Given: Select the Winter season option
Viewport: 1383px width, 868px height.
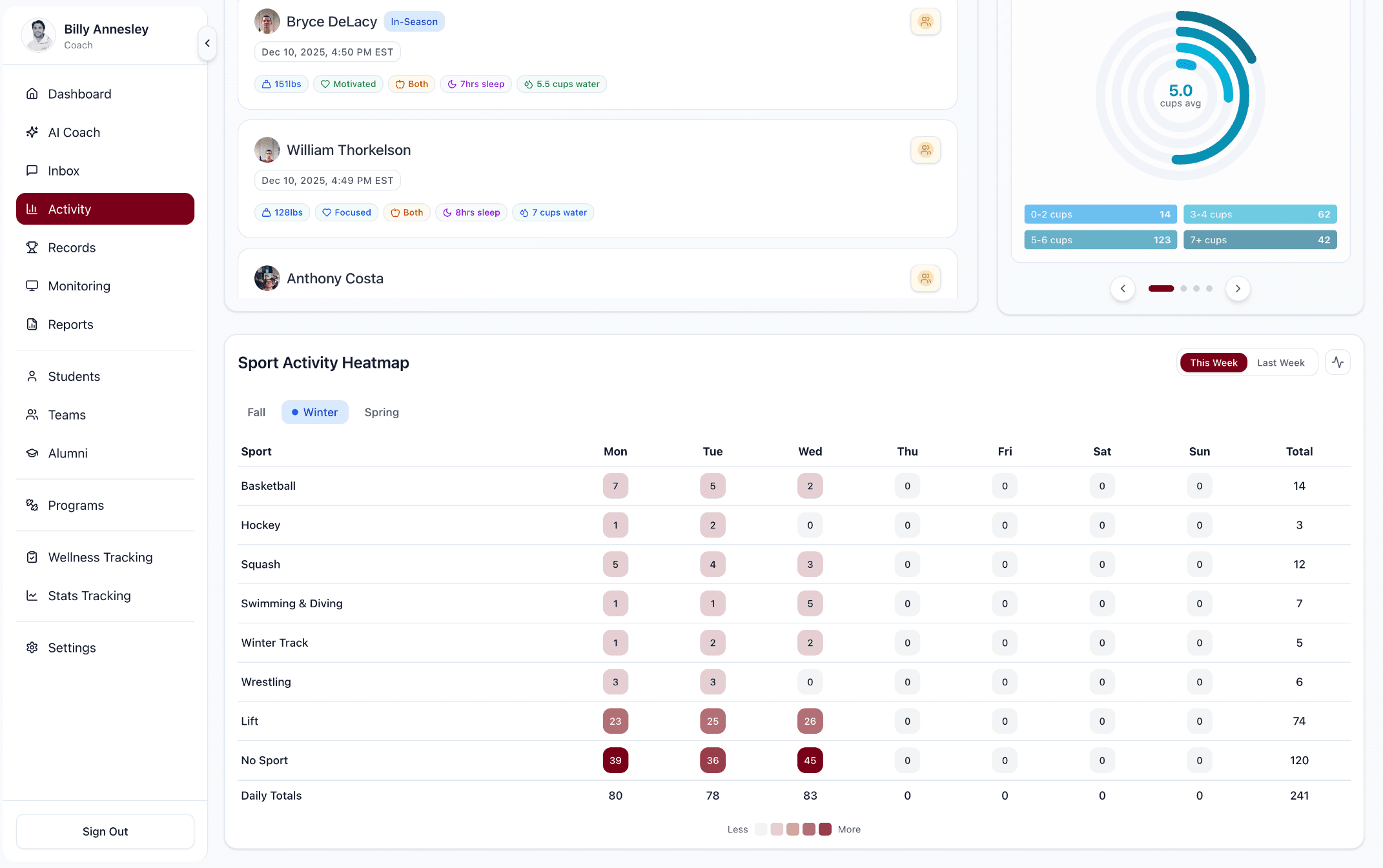Looking at the screenshot, I should 314,412.
